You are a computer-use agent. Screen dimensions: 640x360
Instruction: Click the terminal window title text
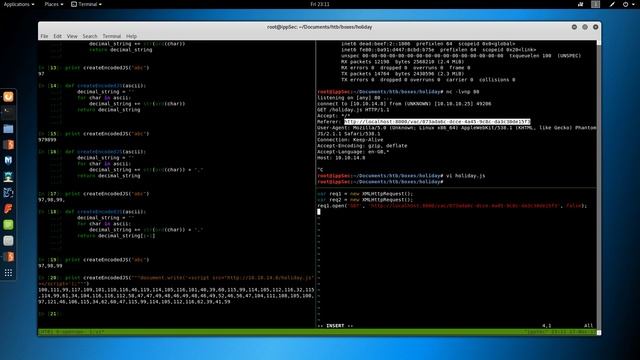(x=320, y=27)
